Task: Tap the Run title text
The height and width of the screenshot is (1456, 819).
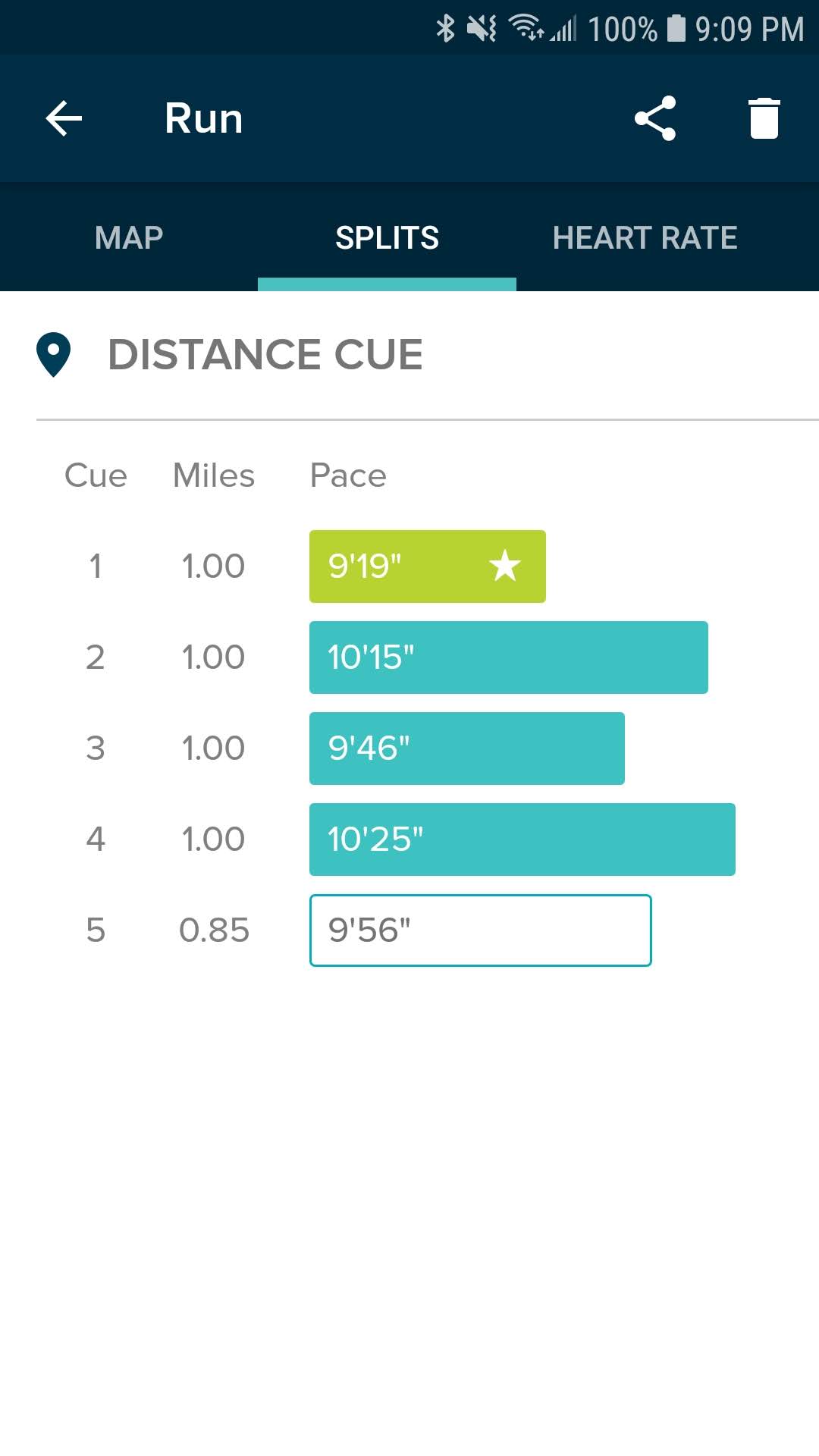Action: coord(203,119)
